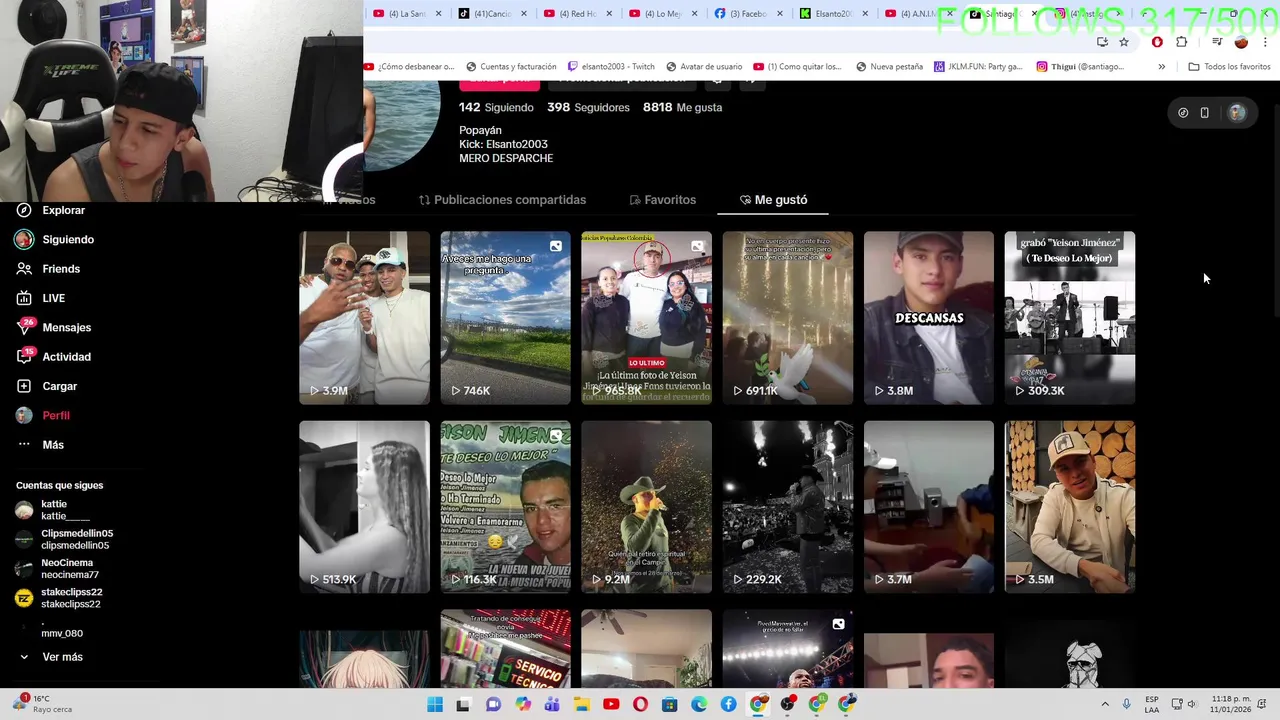Click the install app icon in address bar
1280x720 pixels.
coord(1102,42)
